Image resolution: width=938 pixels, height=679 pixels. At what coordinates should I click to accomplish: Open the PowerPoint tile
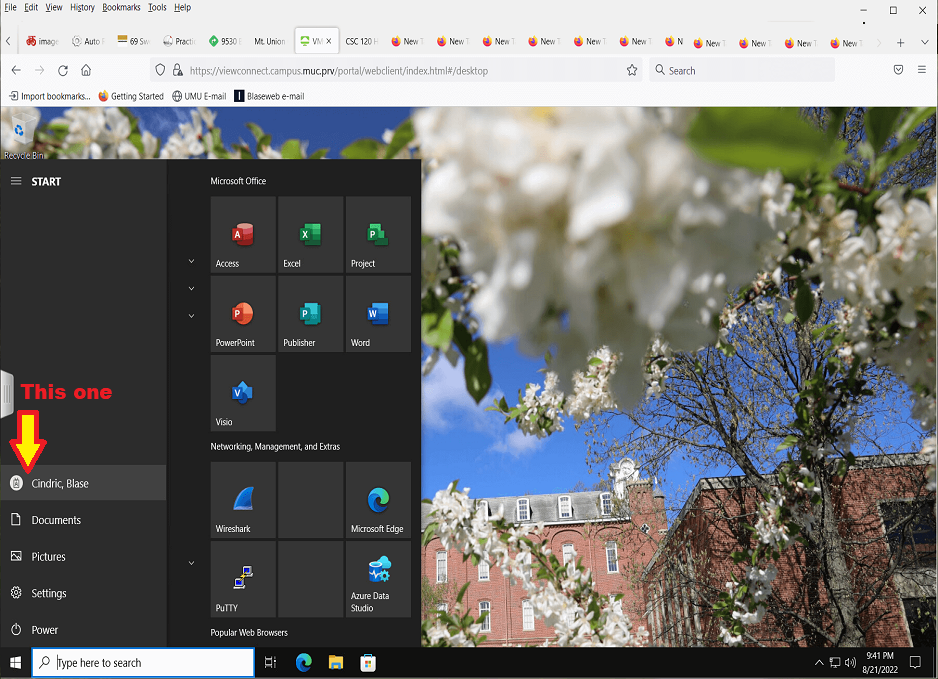243,314
